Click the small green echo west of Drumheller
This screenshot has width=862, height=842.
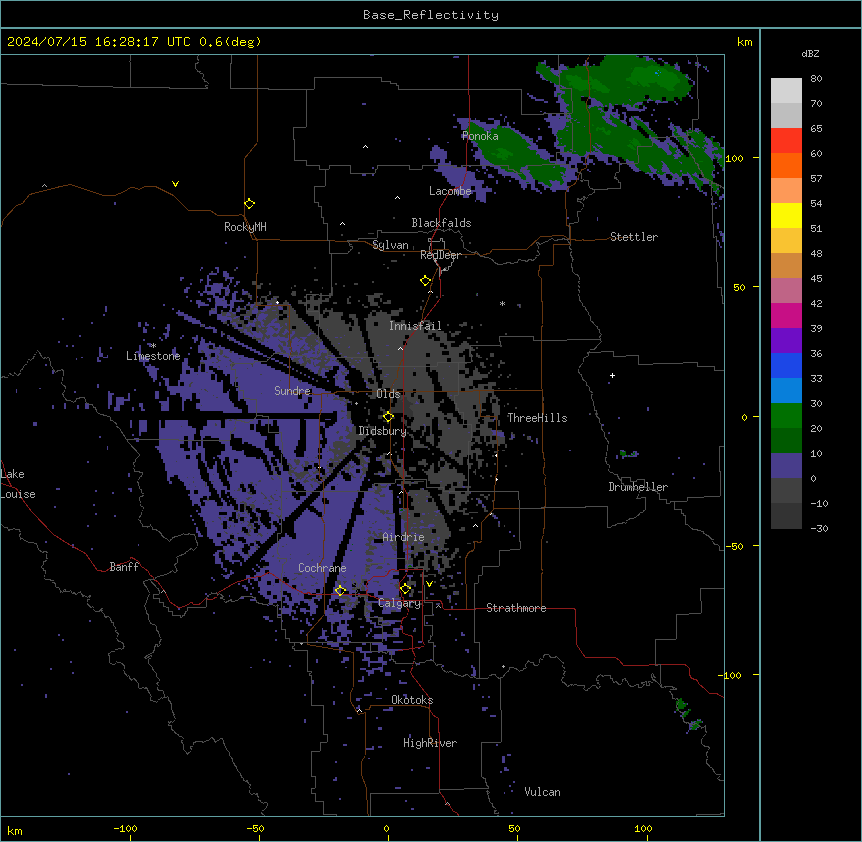pos(628,453)
